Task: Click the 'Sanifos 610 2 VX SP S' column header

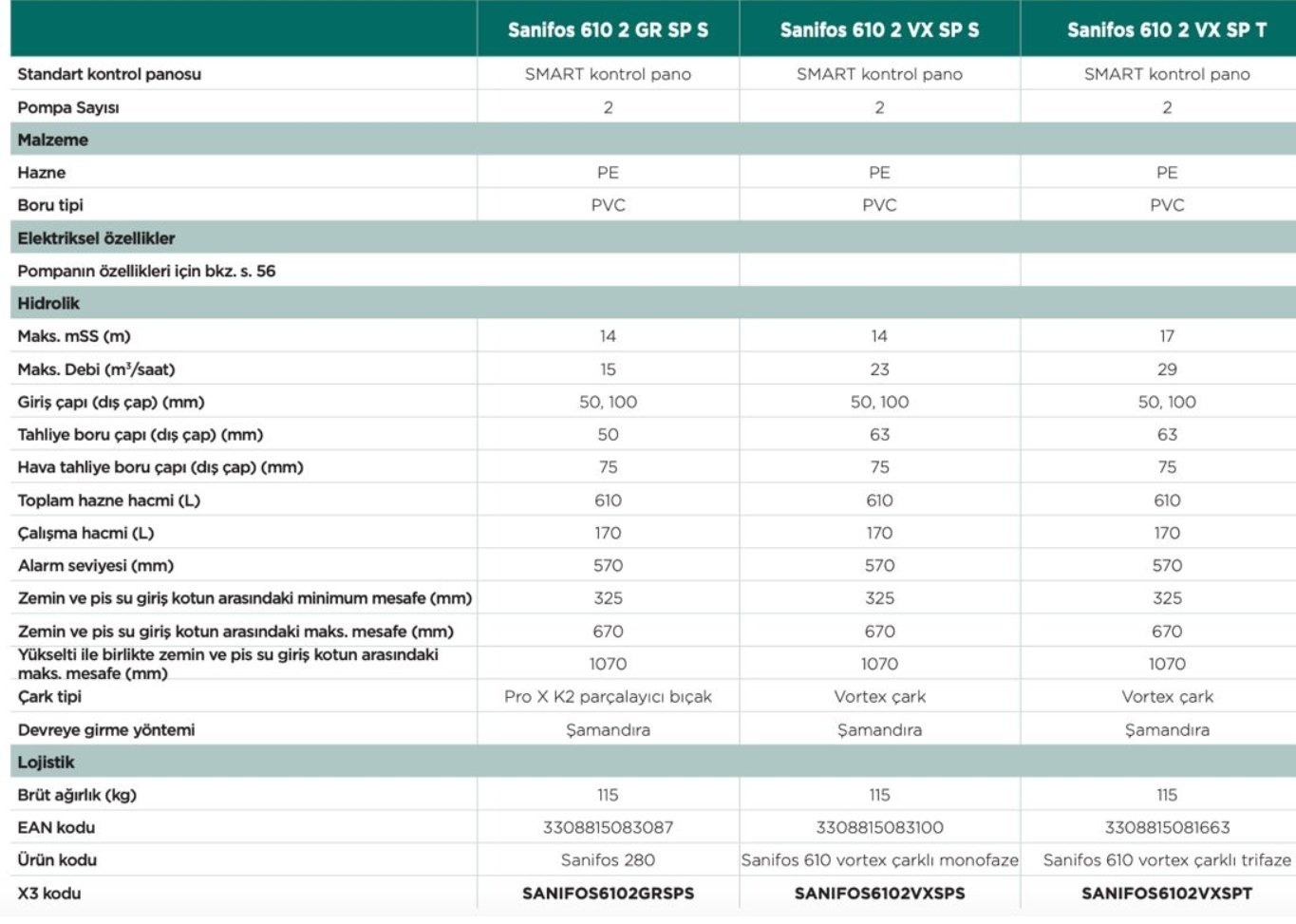Action: (879, 29)
